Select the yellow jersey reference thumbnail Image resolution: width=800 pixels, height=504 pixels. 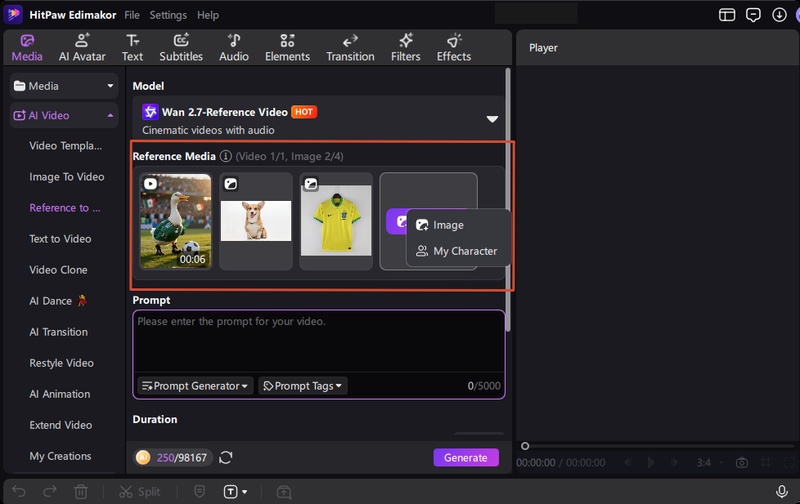click(336, 221)
